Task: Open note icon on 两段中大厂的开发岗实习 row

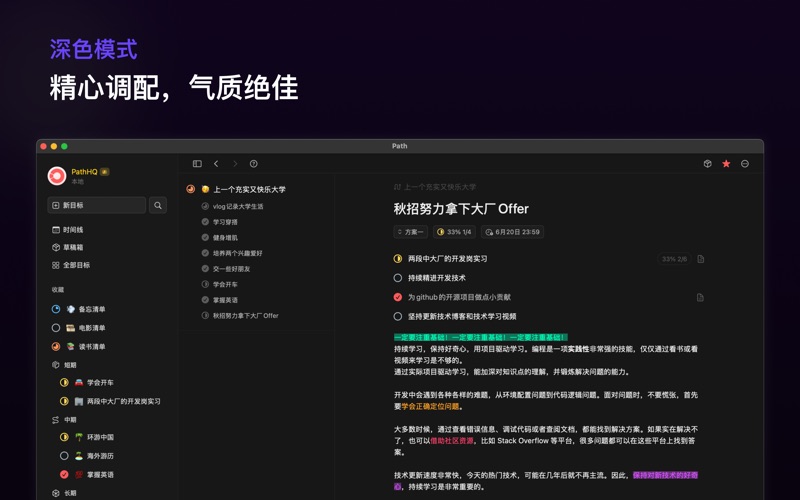Action: 700,259
